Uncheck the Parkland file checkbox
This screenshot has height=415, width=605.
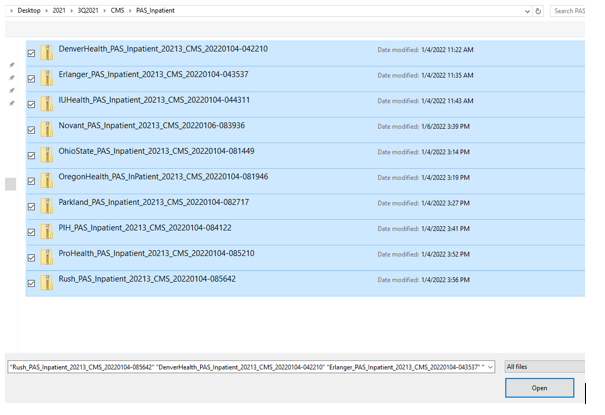[x=32, y=207]
